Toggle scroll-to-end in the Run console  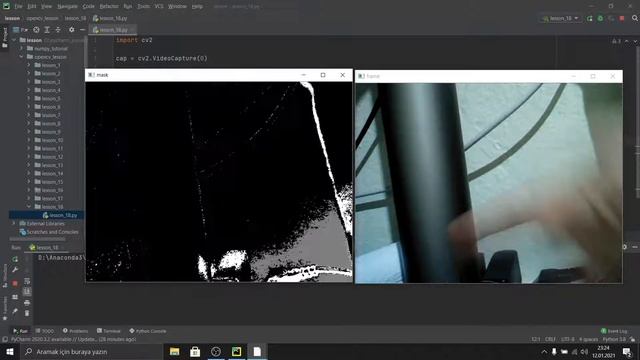coord(27,291)
